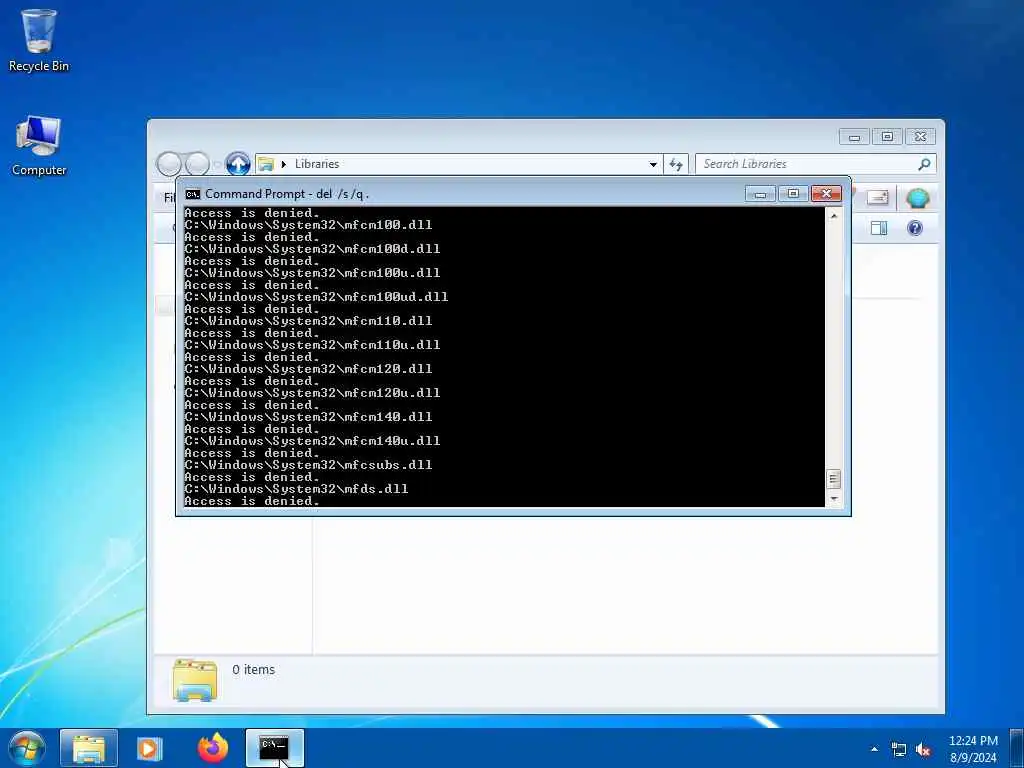Maximize the Command Prompt window
The width and height of the screenshot is (1024, 768).
(x=793, y=194)
